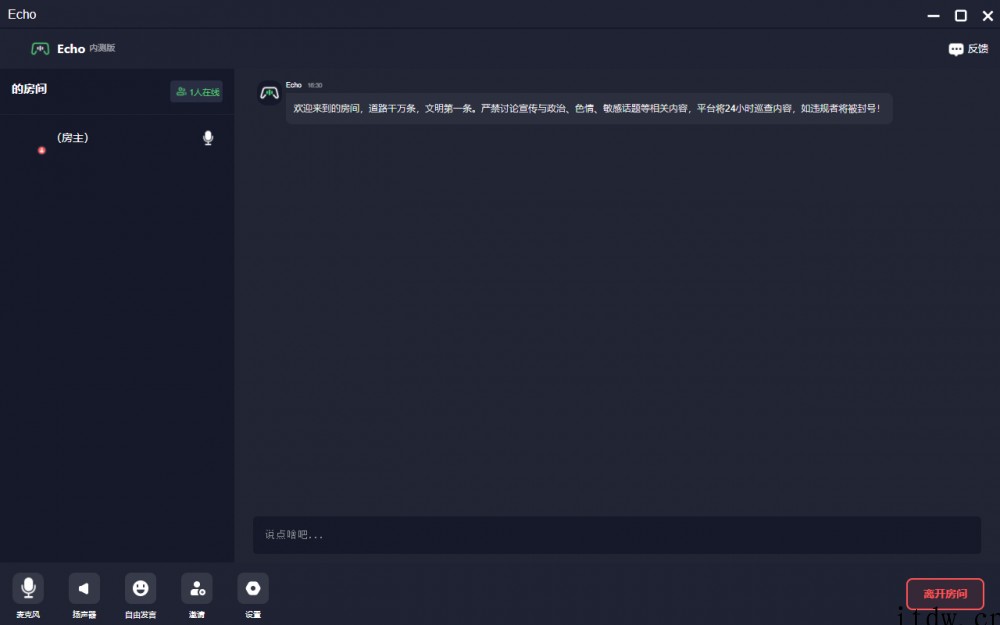The height and width of the screenshot is (625, 1000).
Task: Click the red status badge beside room owner
Action: coord(42,150)
